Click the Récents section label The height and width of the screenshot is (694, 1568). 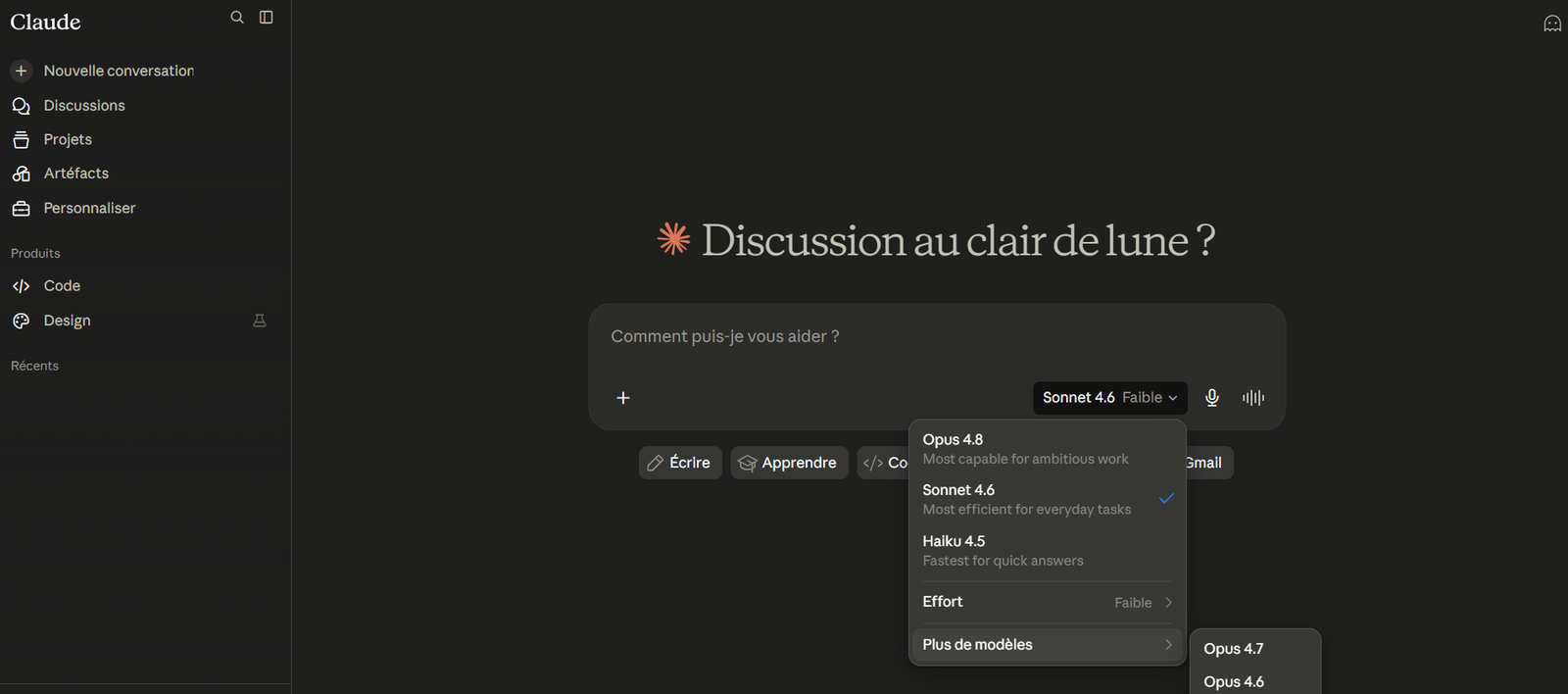pos(34,366)
